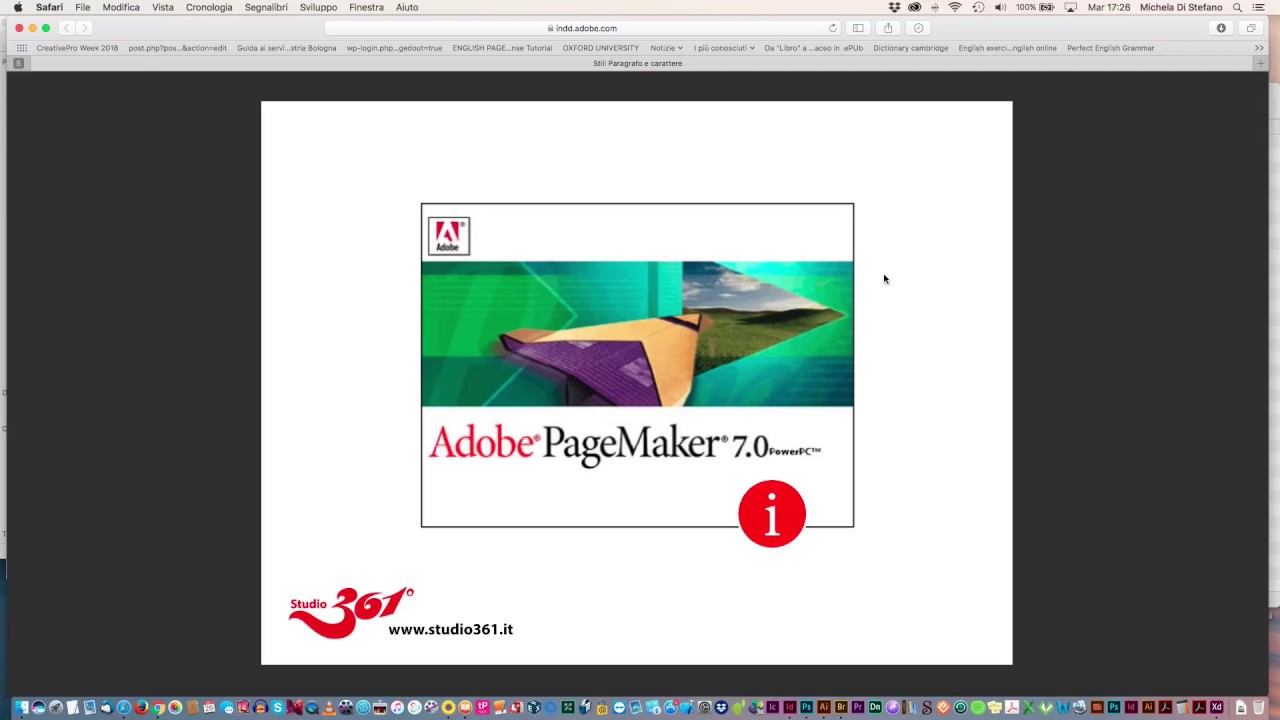Launch Adobe Xd from the Dock

point(1216,707)
